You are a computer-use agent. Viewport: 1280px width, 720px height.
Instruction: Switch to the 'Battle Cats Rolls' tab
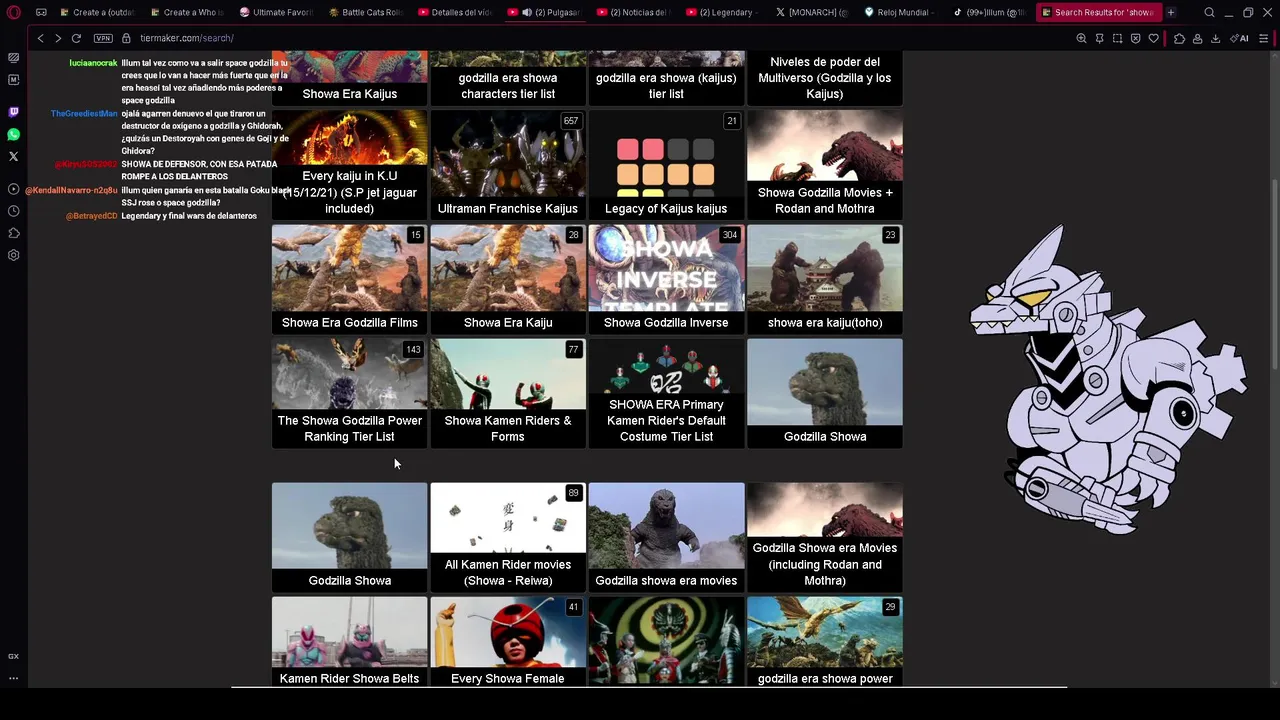pyautogui.click(x=367, y=12)
